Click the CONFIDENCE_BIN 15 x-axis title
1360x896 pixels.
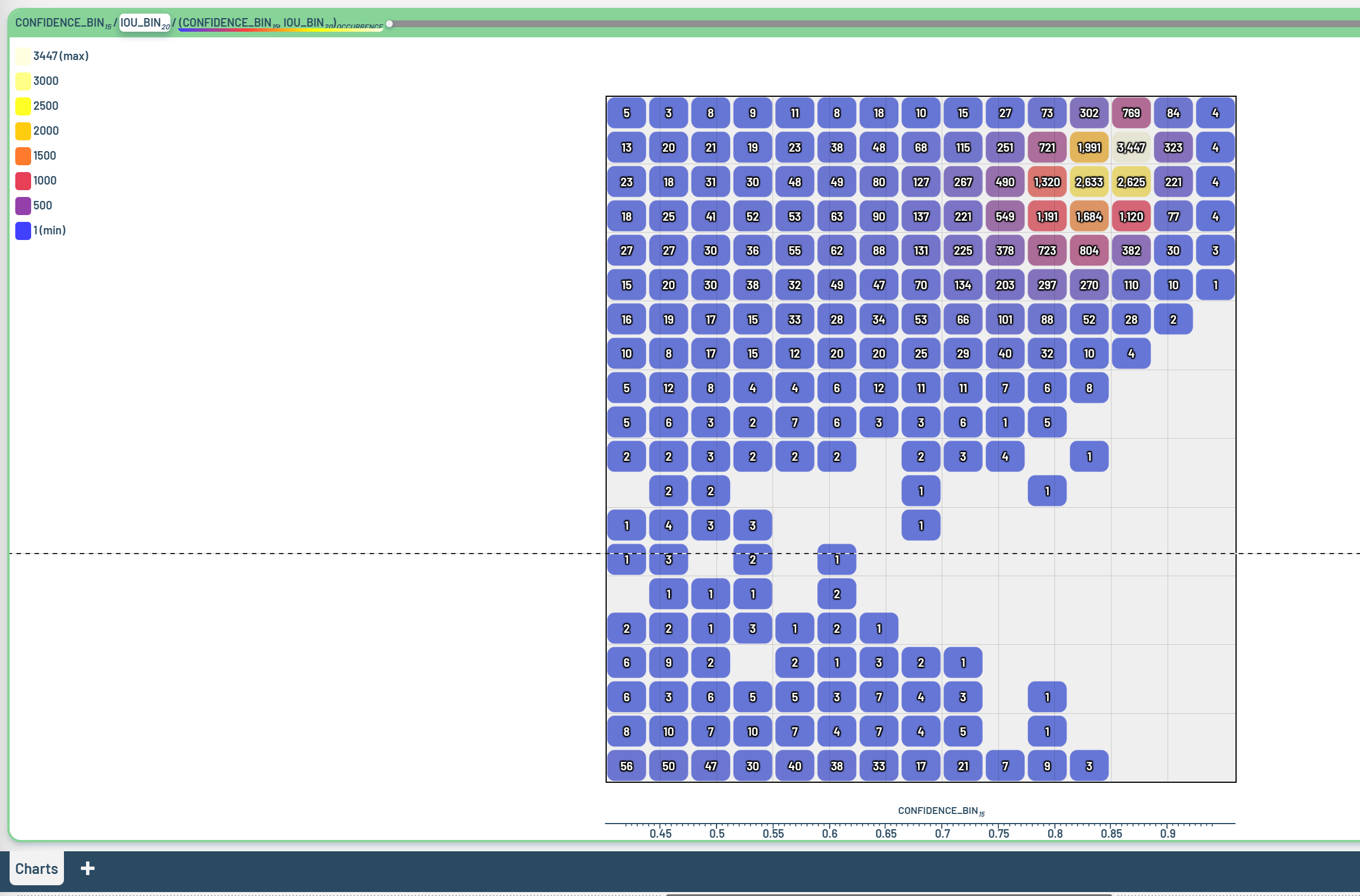941,811
